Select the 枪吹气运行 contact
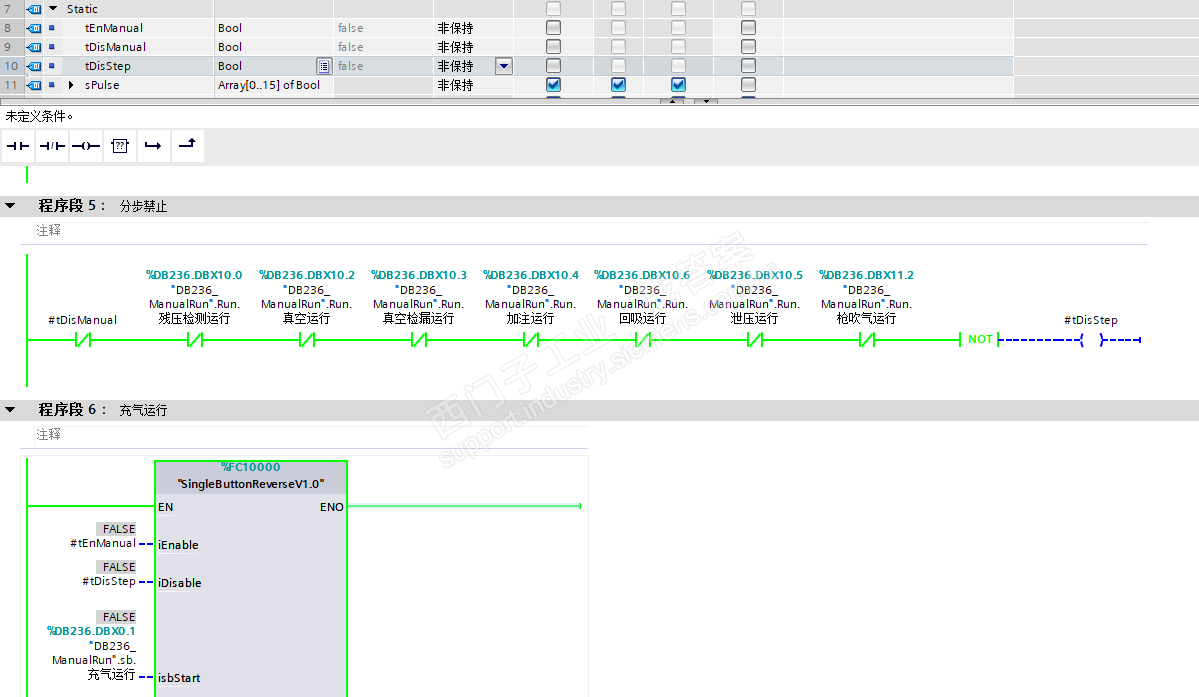Image resolution: width=1199 pixels, height=697 pixels. click(866, 340)
